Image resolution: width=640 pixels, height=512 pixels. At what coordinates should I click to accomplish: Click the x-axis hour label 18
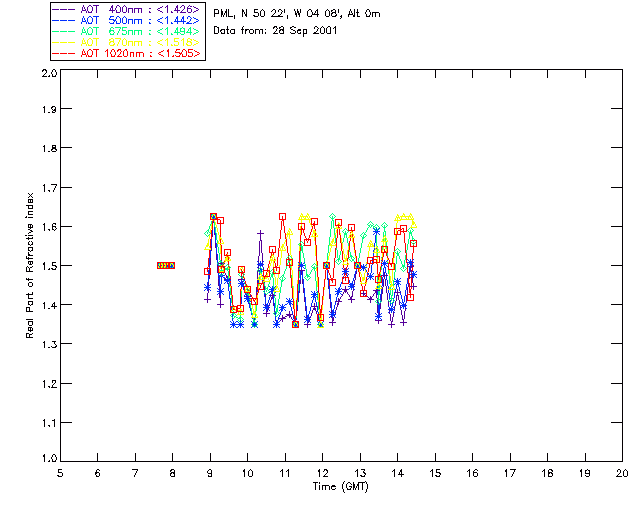pyautogui.click(x=547, y=473)
